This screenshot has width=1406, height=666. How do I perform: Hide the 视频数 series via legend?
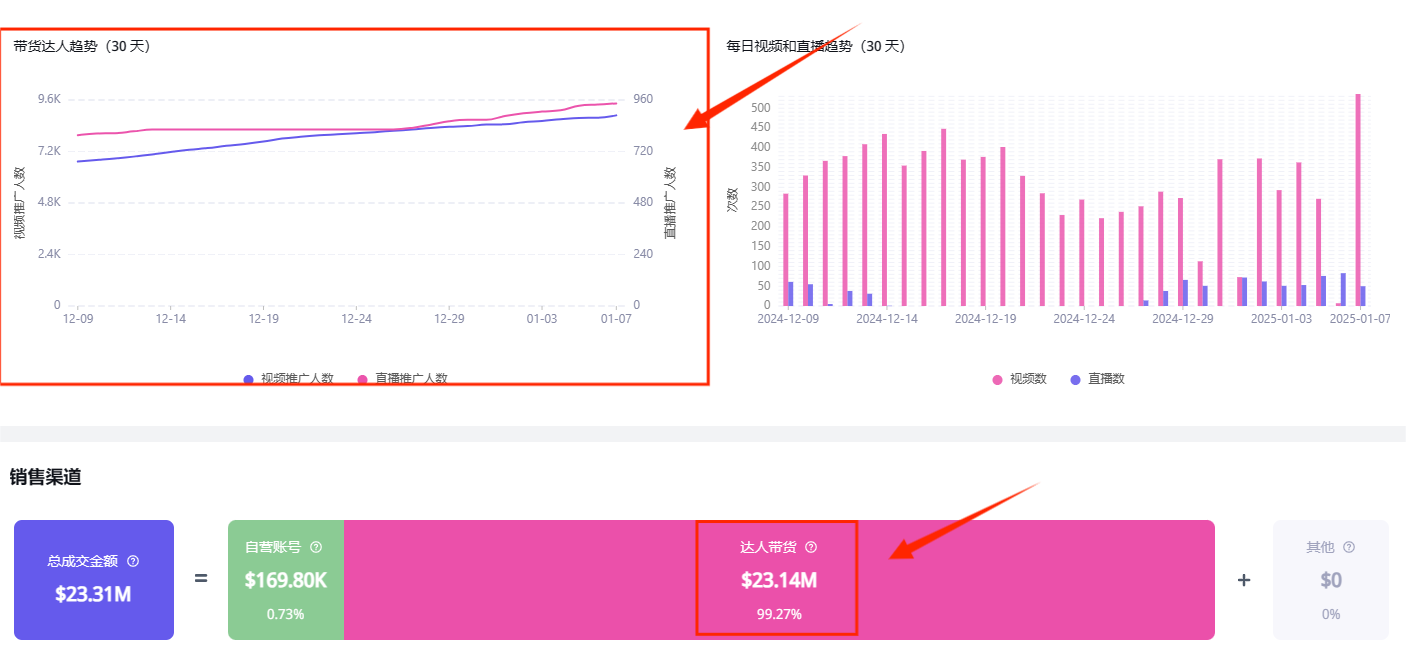point(1019,379)
